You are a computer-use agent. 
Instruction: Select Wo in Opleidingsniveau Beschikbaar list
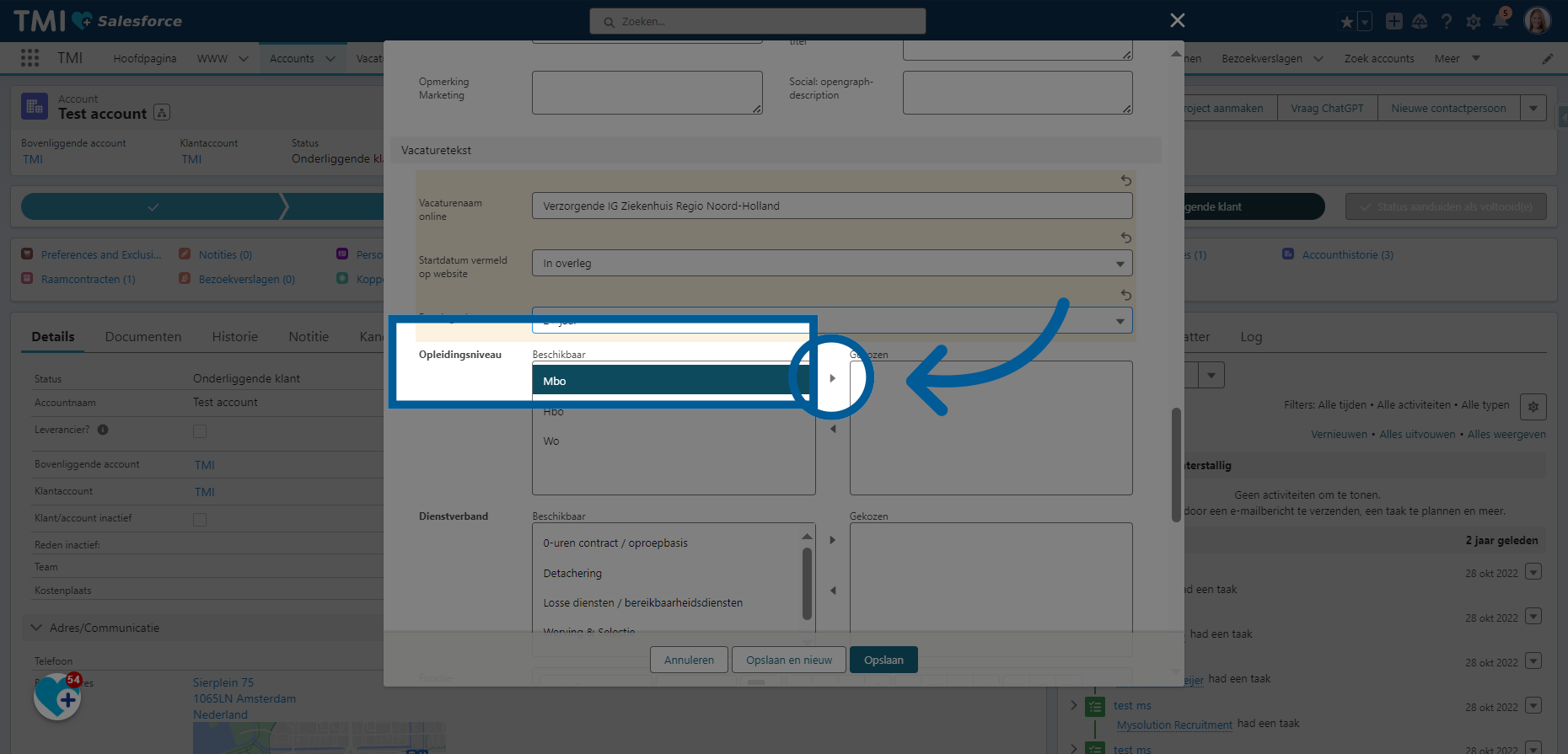tap(674, 441)
